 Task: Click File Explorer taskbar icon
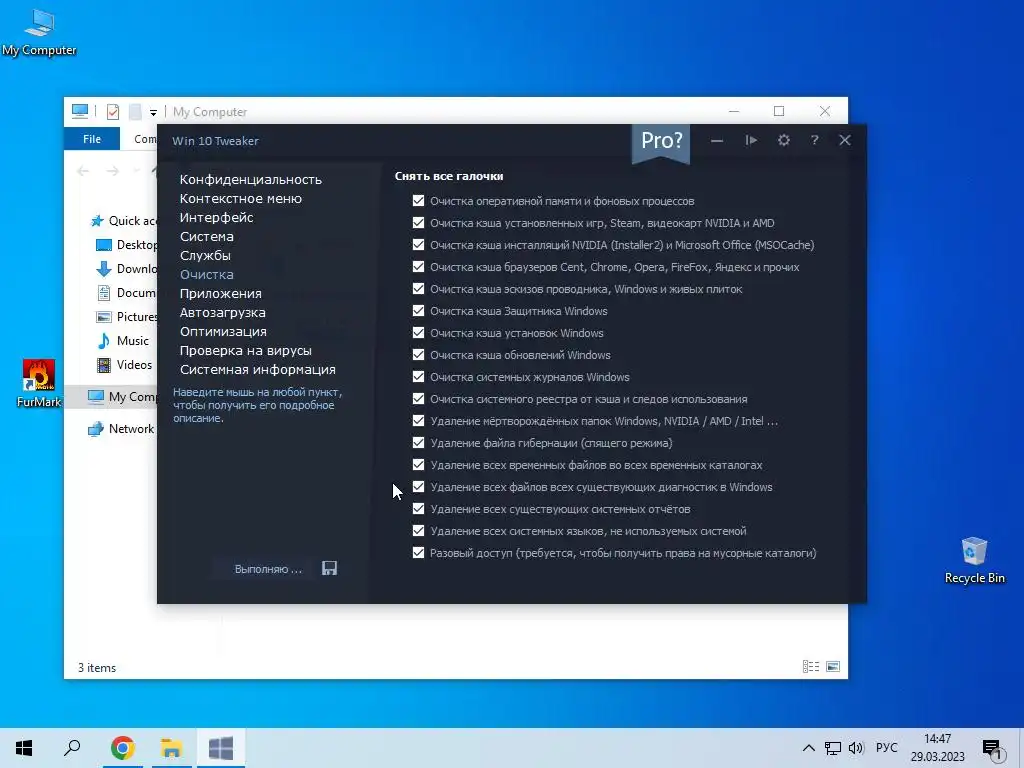tap(171, 748)
